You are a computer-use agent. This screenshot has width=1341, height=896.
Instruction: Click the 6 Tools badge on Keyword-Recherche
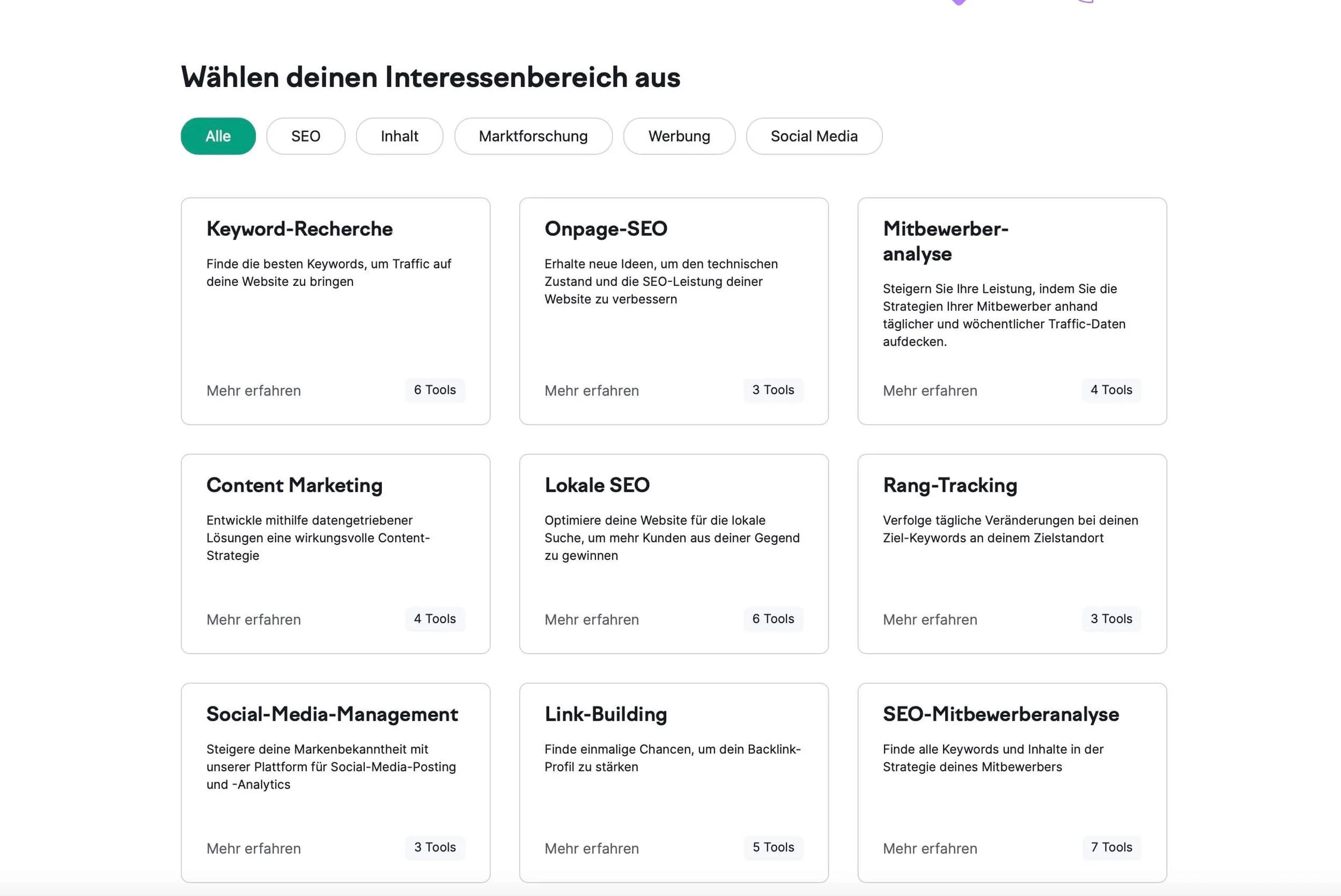click(434, 390)
